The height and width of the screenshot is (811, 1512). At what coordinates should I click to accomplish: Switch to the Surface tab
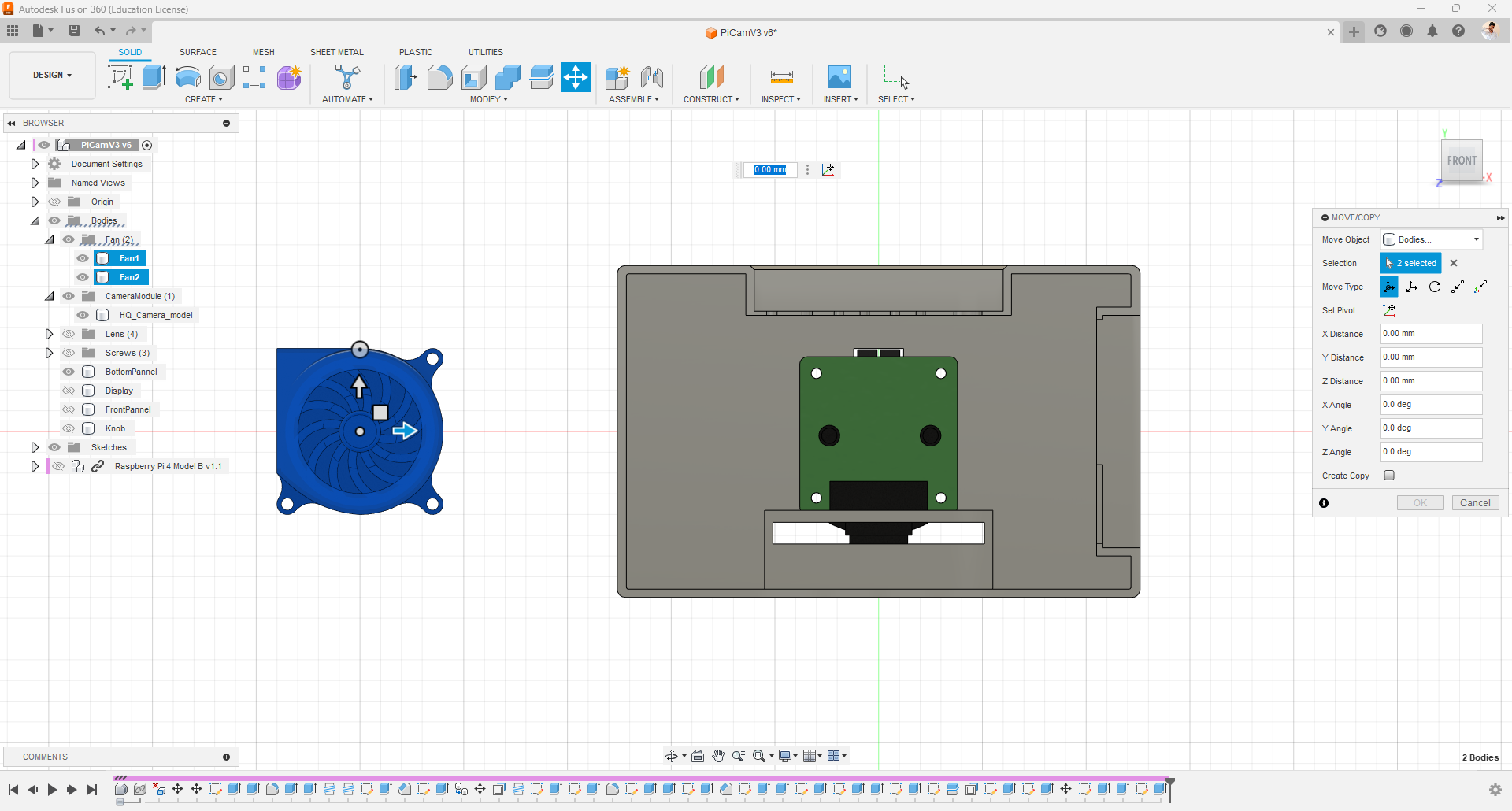pos(198,52)
